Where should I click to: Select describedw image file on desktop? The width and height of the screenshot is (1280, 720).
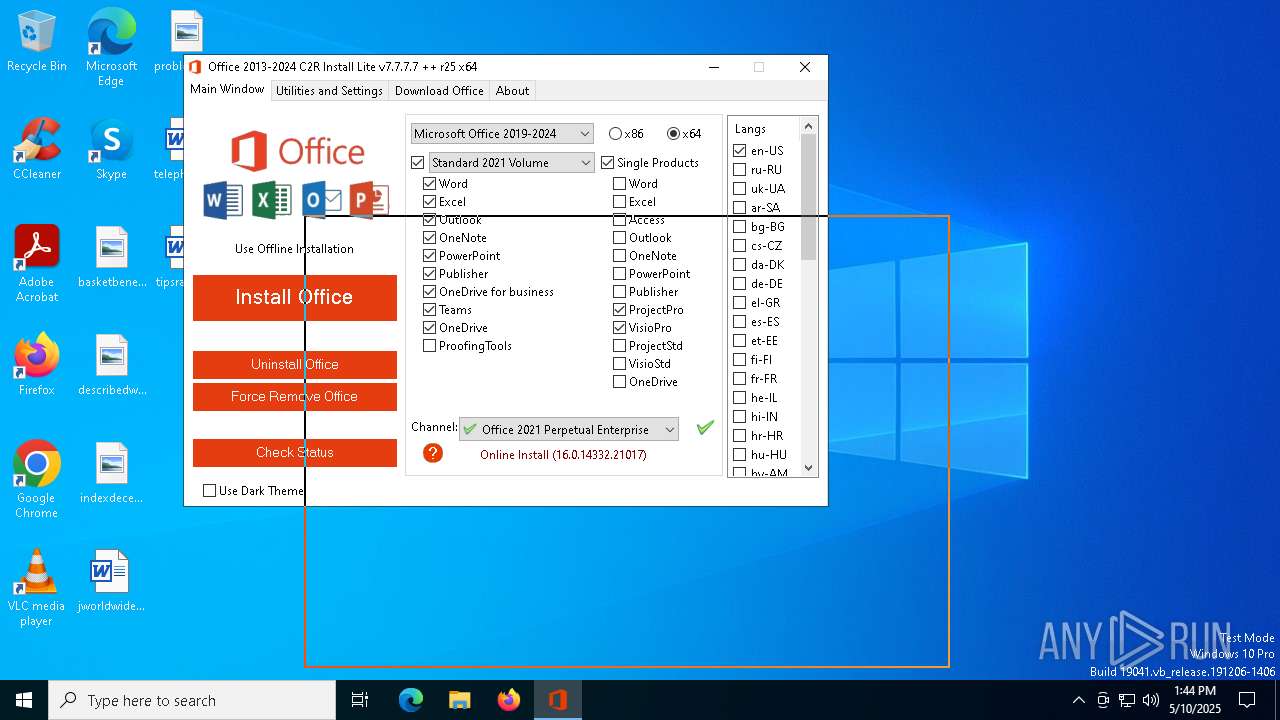coord(112,365)
